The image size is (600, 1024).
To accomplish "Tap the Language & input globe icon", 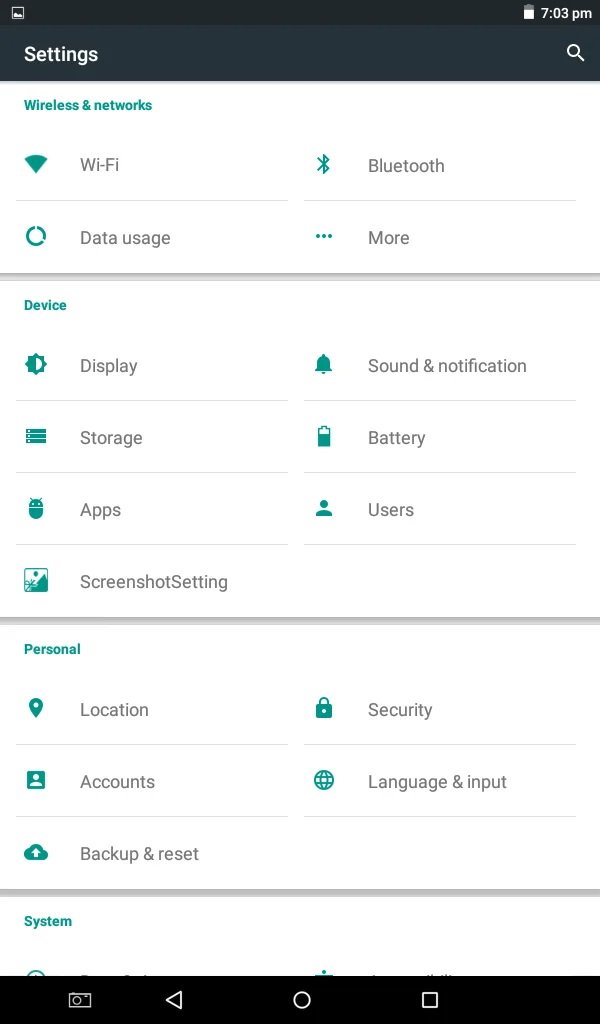I will point(324,780).
